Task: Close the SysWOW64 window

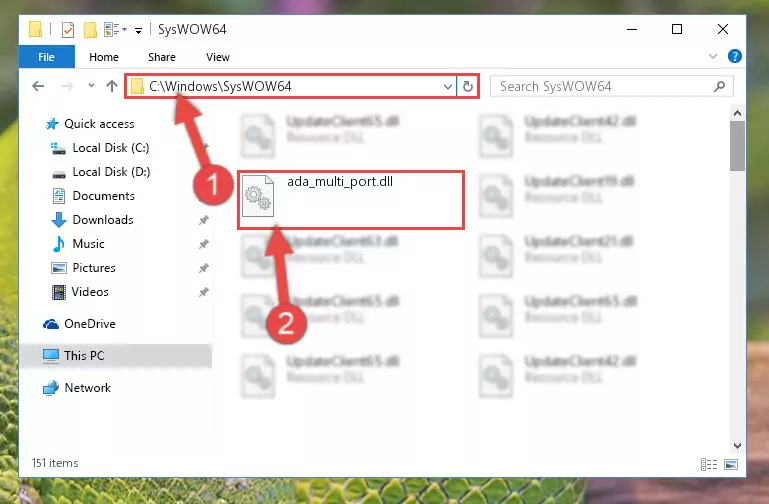Action: (723, 29)
